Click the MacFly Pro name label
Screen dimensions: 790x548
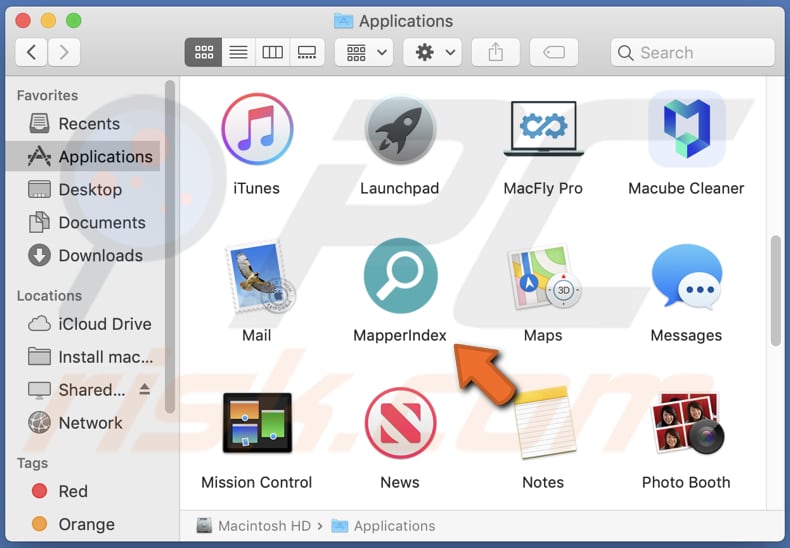tap(543, 188)
